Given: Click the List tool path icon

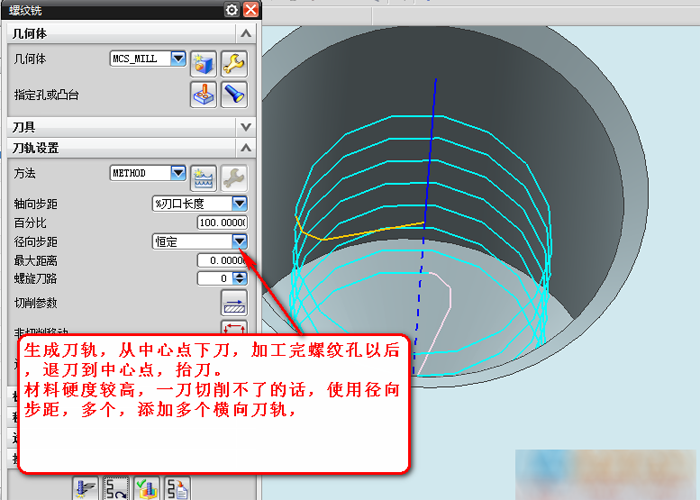Looking at the screenshot, I should tap(176, 488).
